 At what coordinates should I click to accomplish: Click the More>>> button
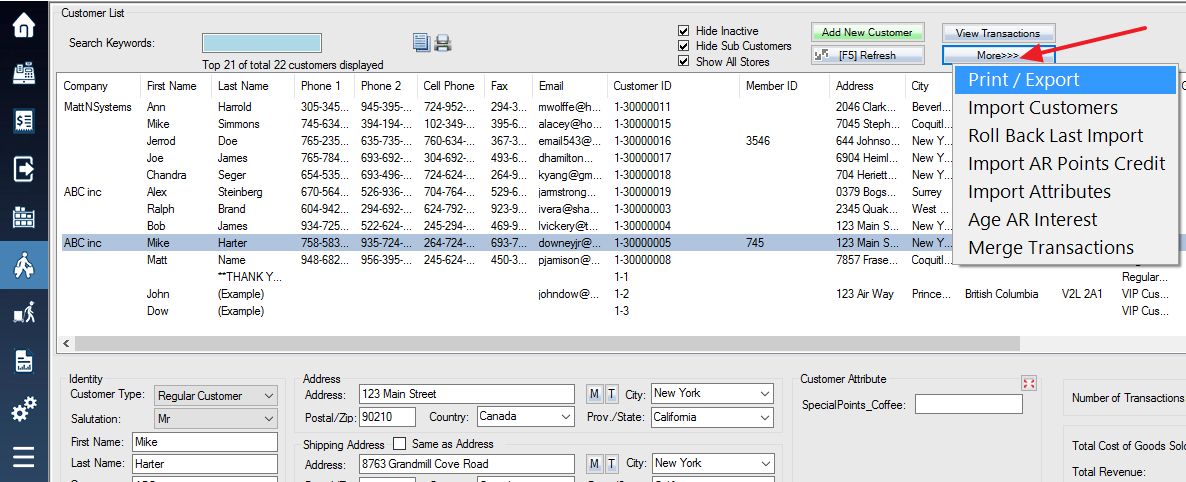(998, 55)
